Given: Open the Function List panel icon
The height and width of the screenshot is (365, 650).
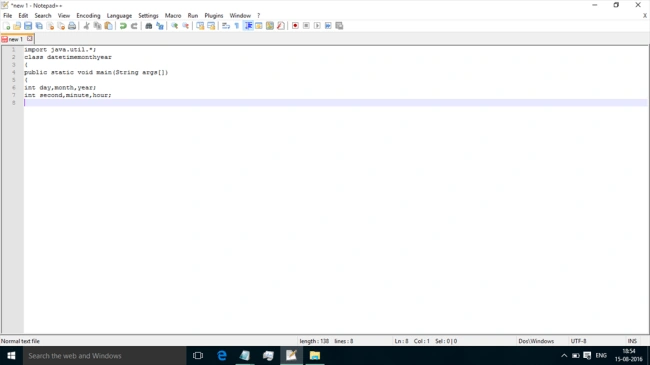Looking at the screenshot, I should pyautogui.click(x=281, y=26).
